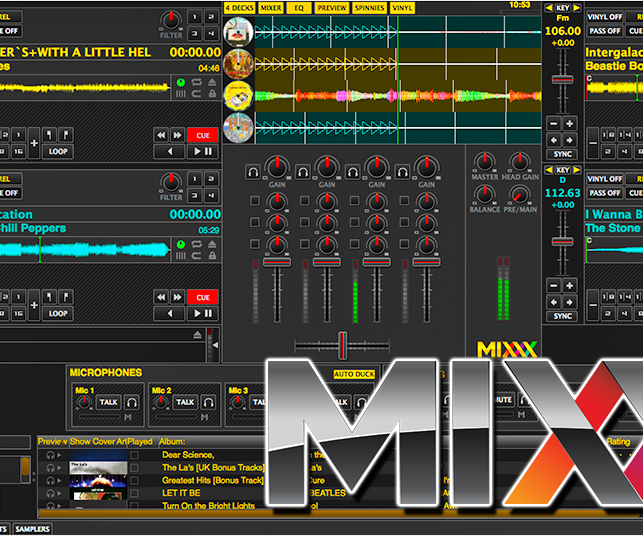Click the MASTER volume knob
Screen dimensions: 643x536
coord(485,162)
